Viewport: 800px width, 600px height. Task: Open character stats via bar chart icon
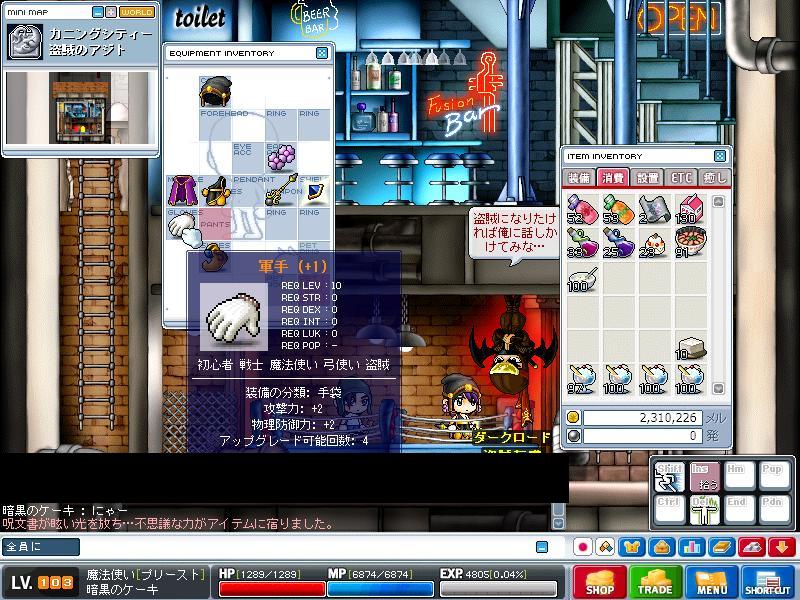(691, 547)
